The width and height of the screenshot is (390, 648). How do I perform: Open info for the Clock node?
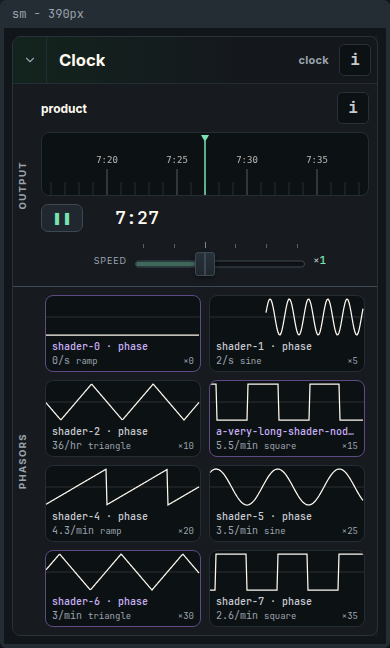(x=355, y=60)
